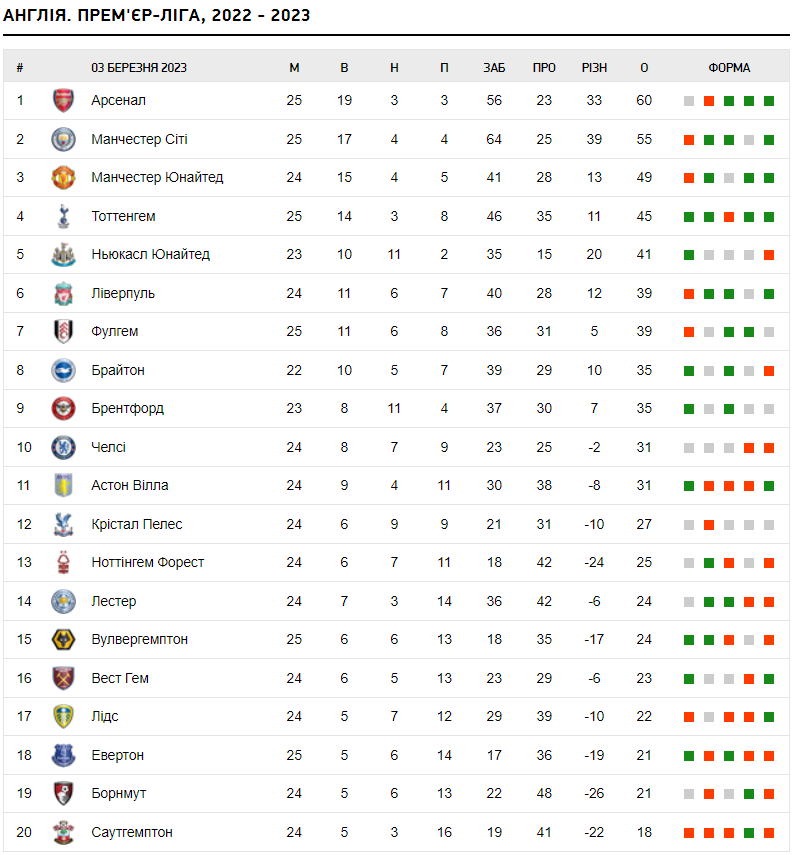This screenshot has height=855, width=793.
Task: Click the Tottenham club crest
Action: pos(63,217)
